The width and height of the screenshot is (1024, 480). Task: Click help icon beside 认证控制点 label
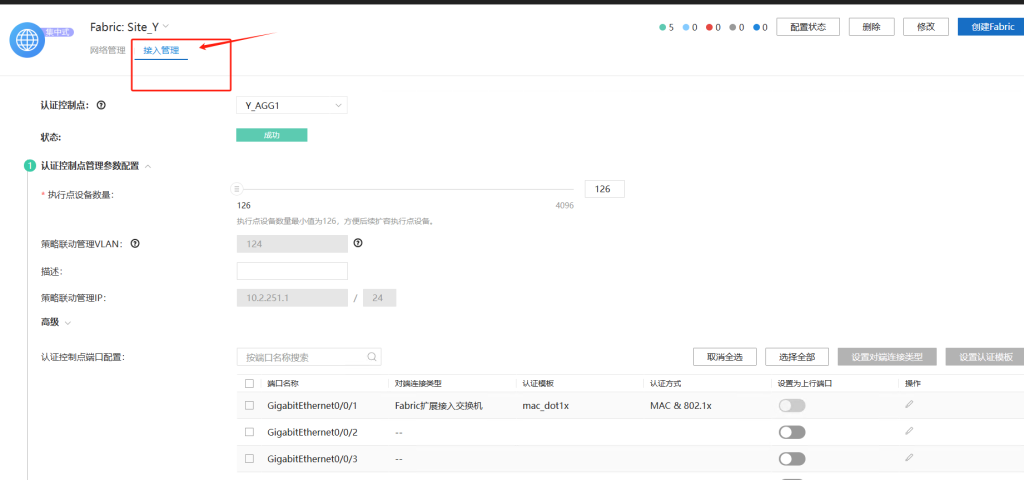coord(101,105)
